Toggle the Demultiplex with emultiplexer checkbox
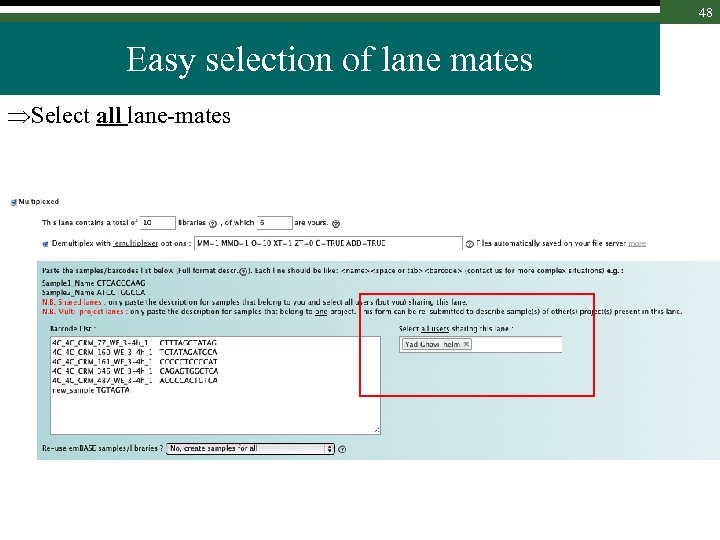 click(x=45, y=244)
